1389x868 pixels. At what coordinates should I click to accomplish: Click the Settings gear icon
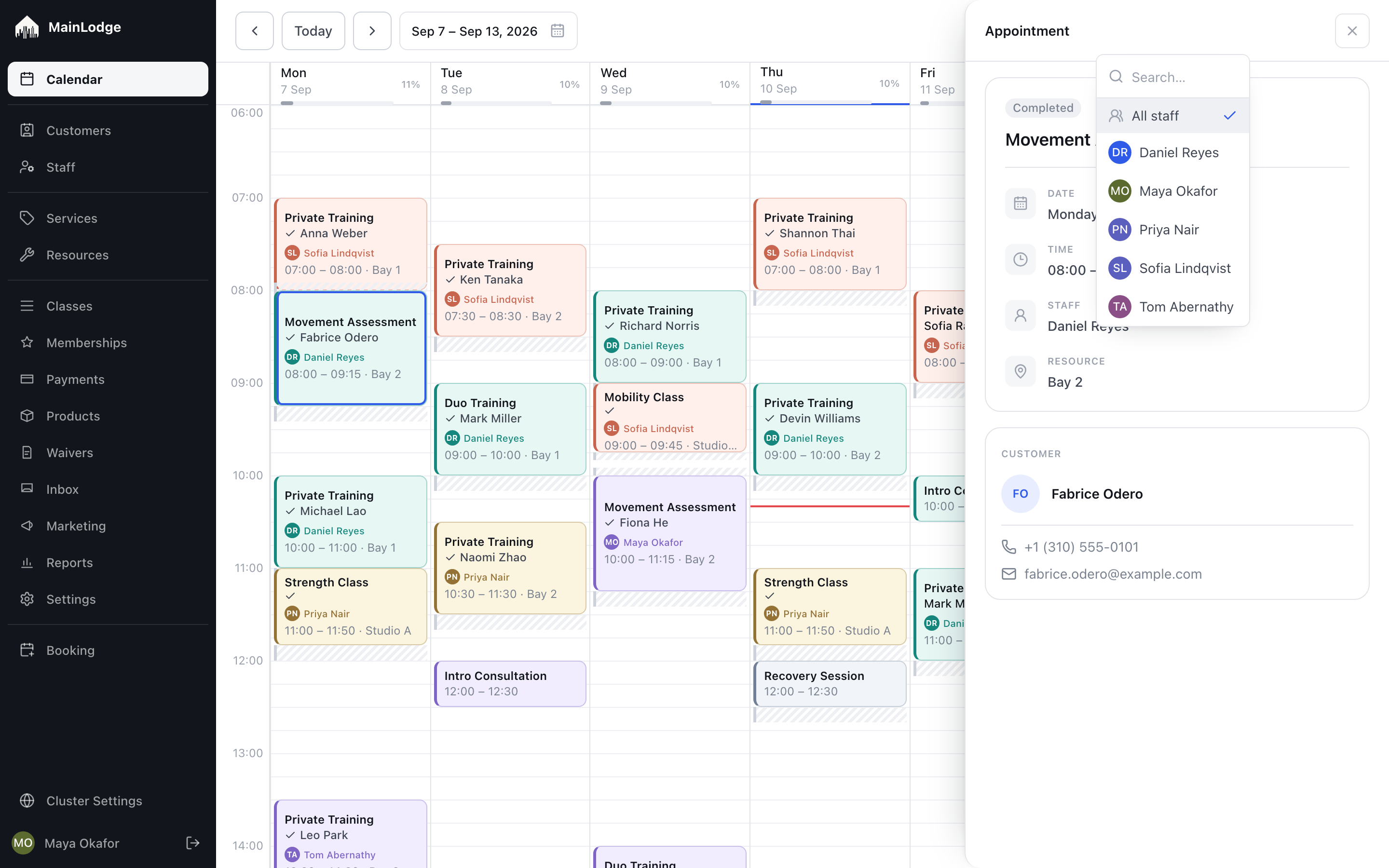[27, 599]
